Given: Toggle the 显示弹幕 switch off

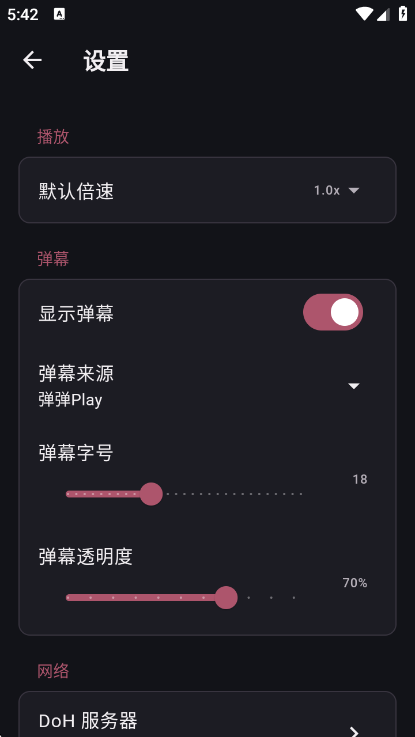Looking at the screenshot, I should (333, 312).
